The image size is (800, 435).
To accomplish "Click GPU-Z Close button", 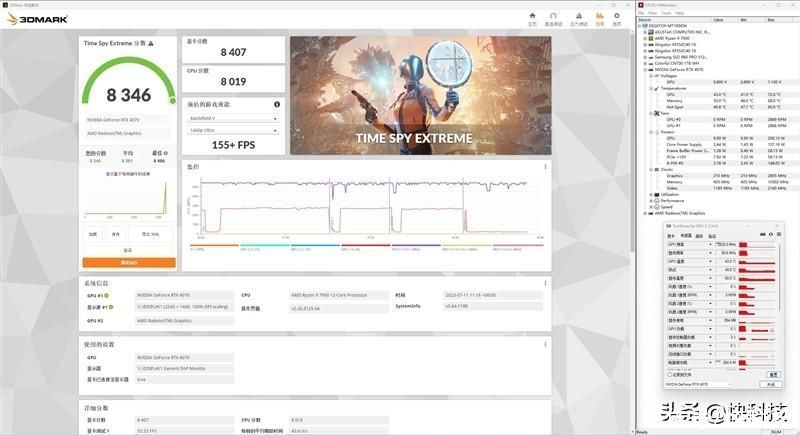I will pyautogui.click(x=771, y=384).
